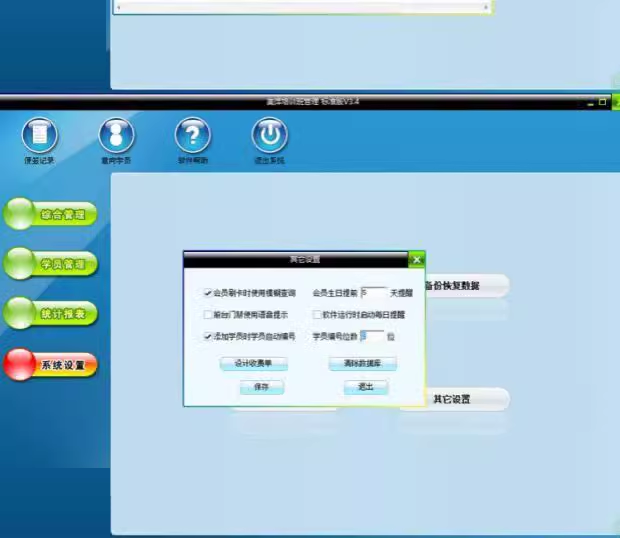Click the 退出 button in the dialog
The height and width of the screenshot is (538, 620).
pos(366,387)
